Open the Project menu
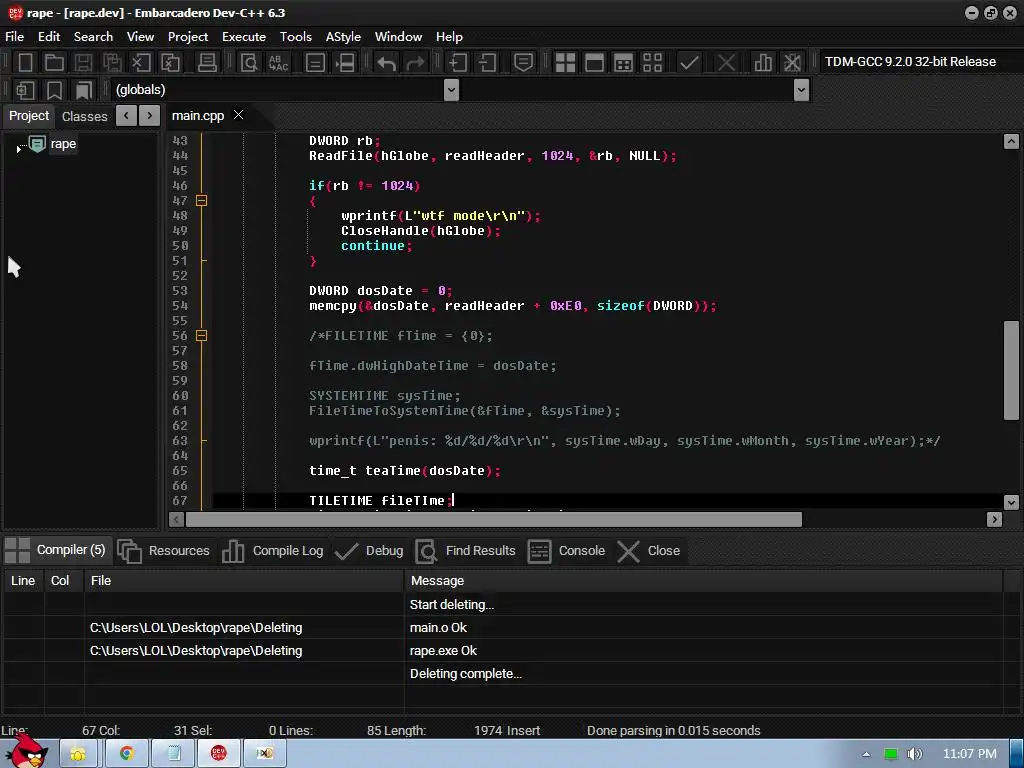Screen dimensions: 1024x768 point(188,37)
